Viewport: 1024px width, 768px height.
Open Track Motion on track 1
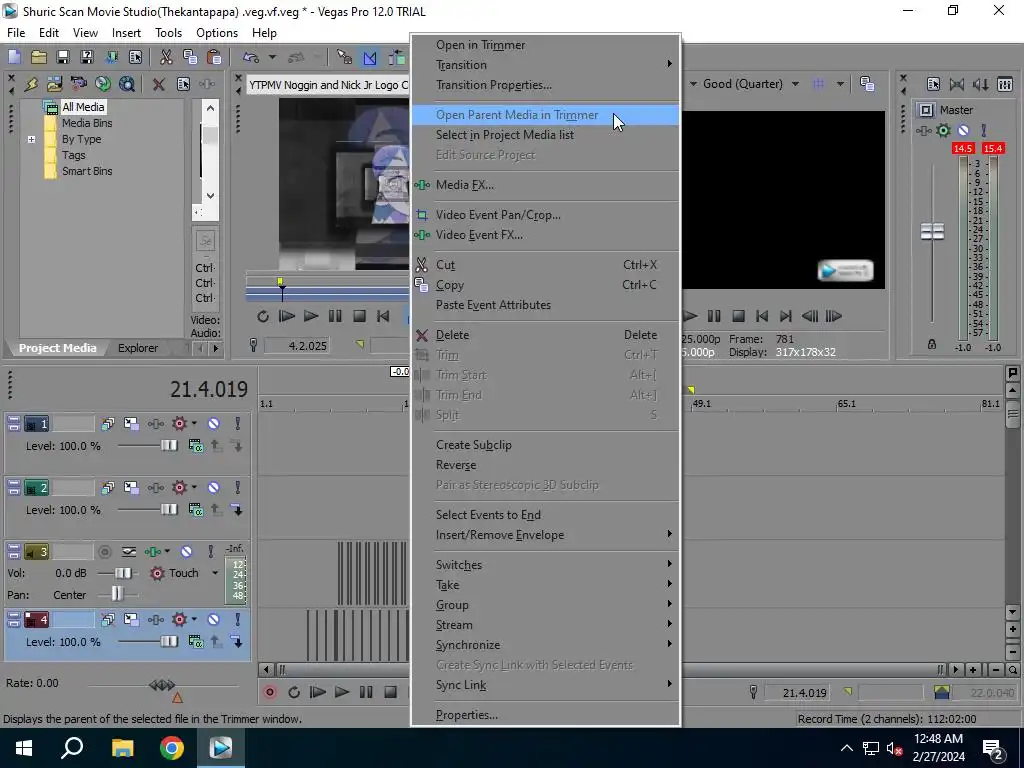131,424
